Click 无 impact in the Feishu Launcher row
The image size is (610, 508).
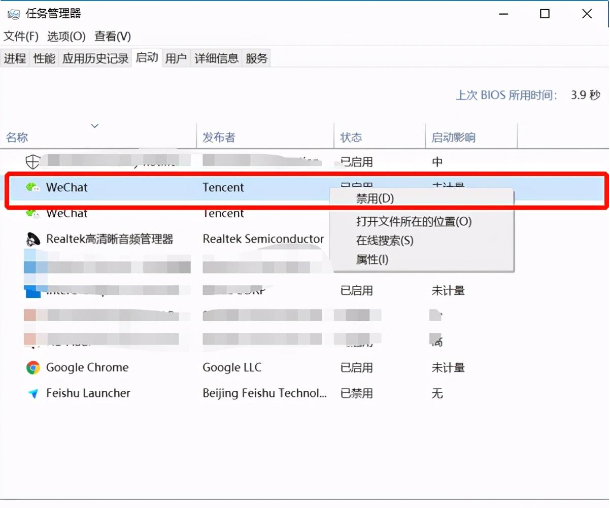tap(437, 393)
